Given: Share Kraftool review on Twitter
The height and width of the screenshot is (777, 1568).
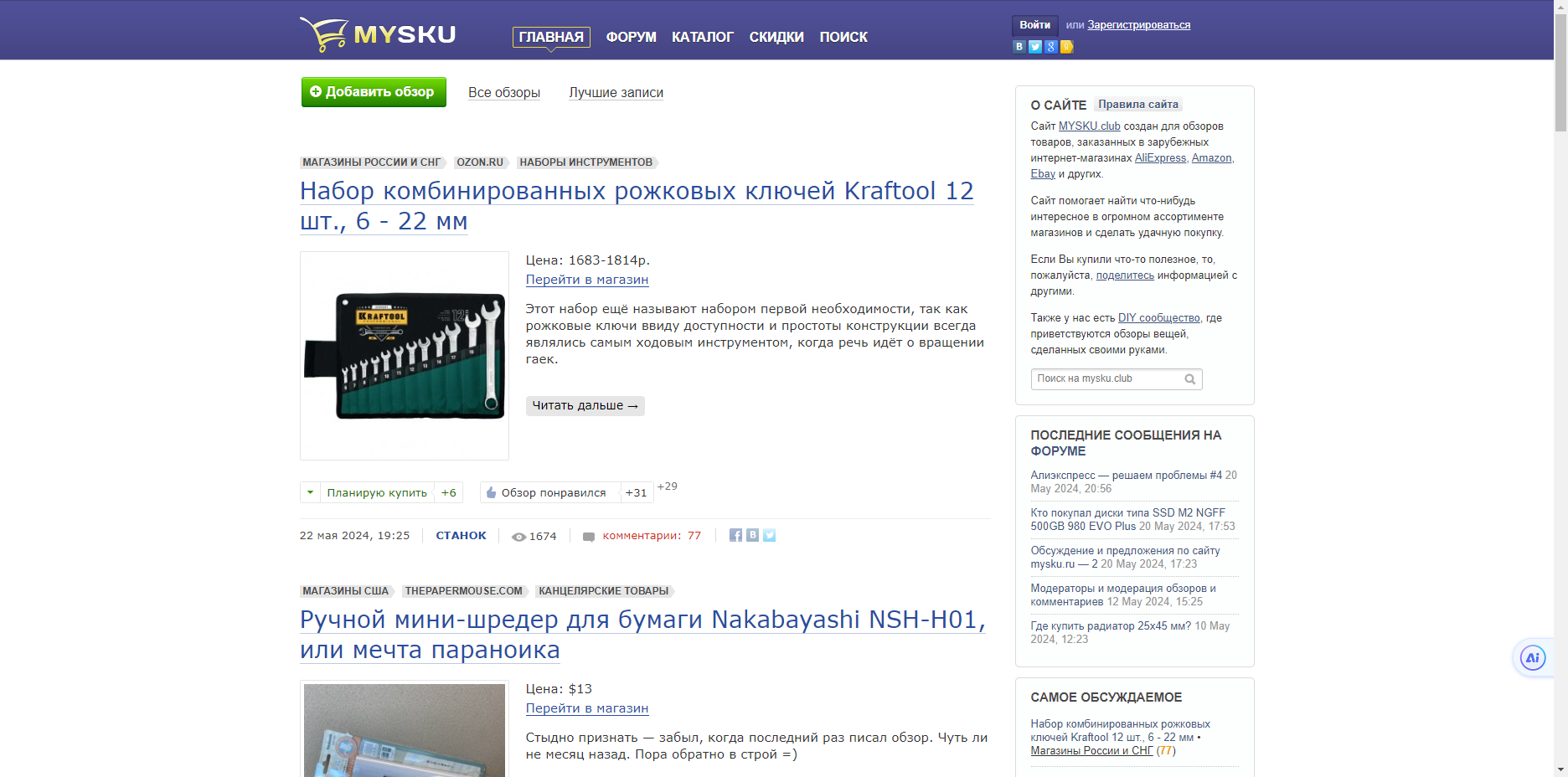Looking at the screenshot, I should coord(769,535).
